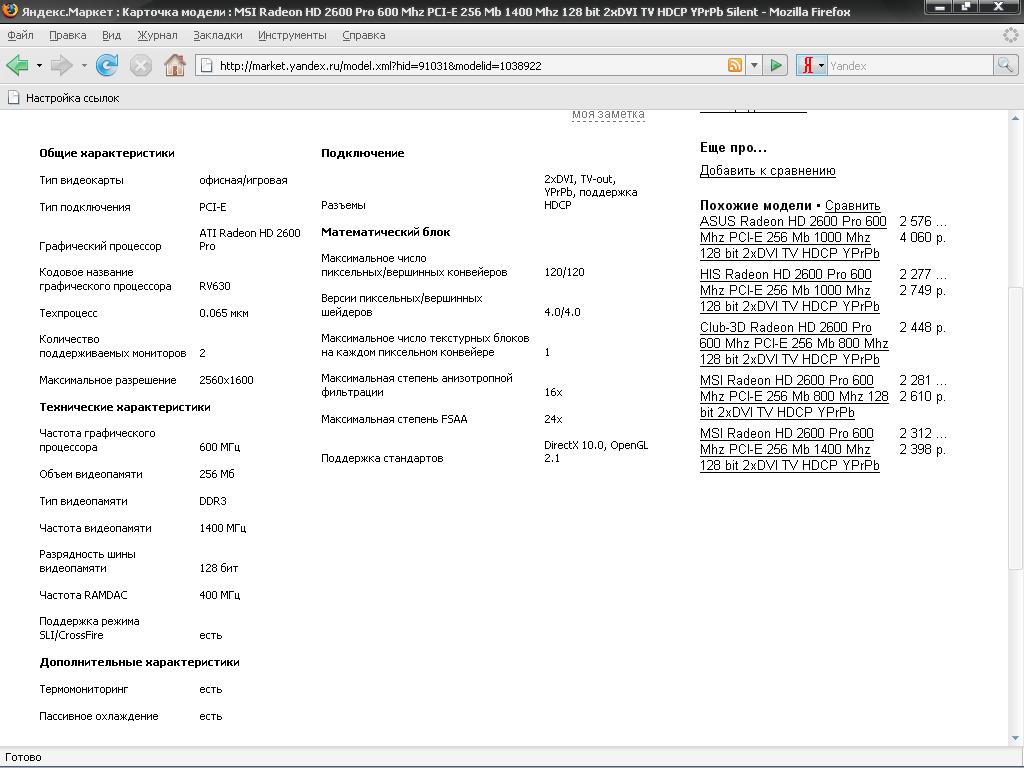Click the value 400 МГц

click(x=219, y=595)
